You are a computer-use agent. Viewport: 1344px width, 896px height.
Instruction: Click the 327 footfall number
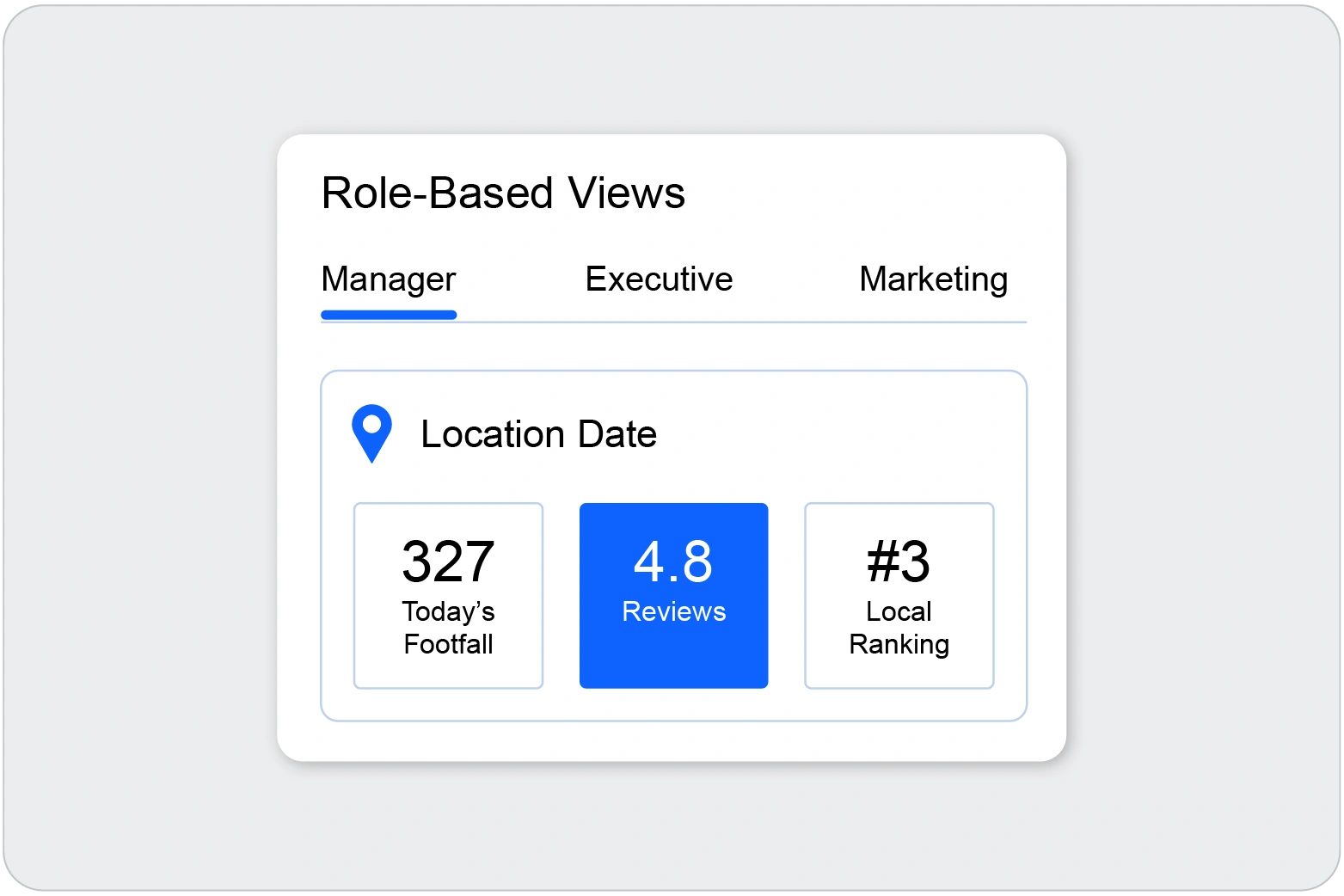448,562
